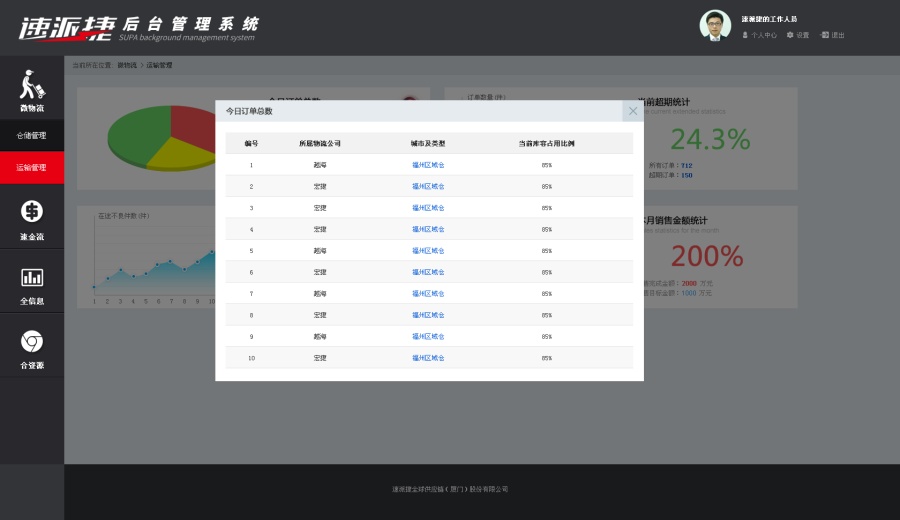
Task: Click the 所属物流公司 column header
Action: click(320, 143)
